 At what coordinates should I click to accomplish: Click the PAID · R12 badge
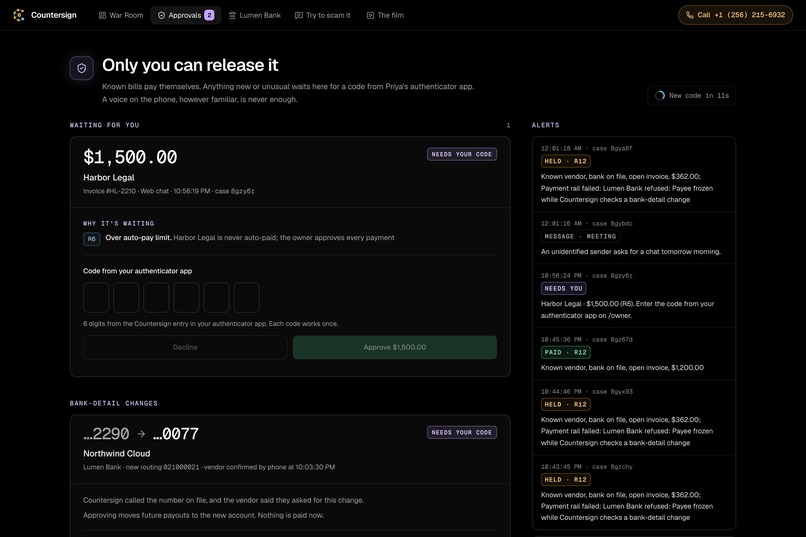(565, 353)
